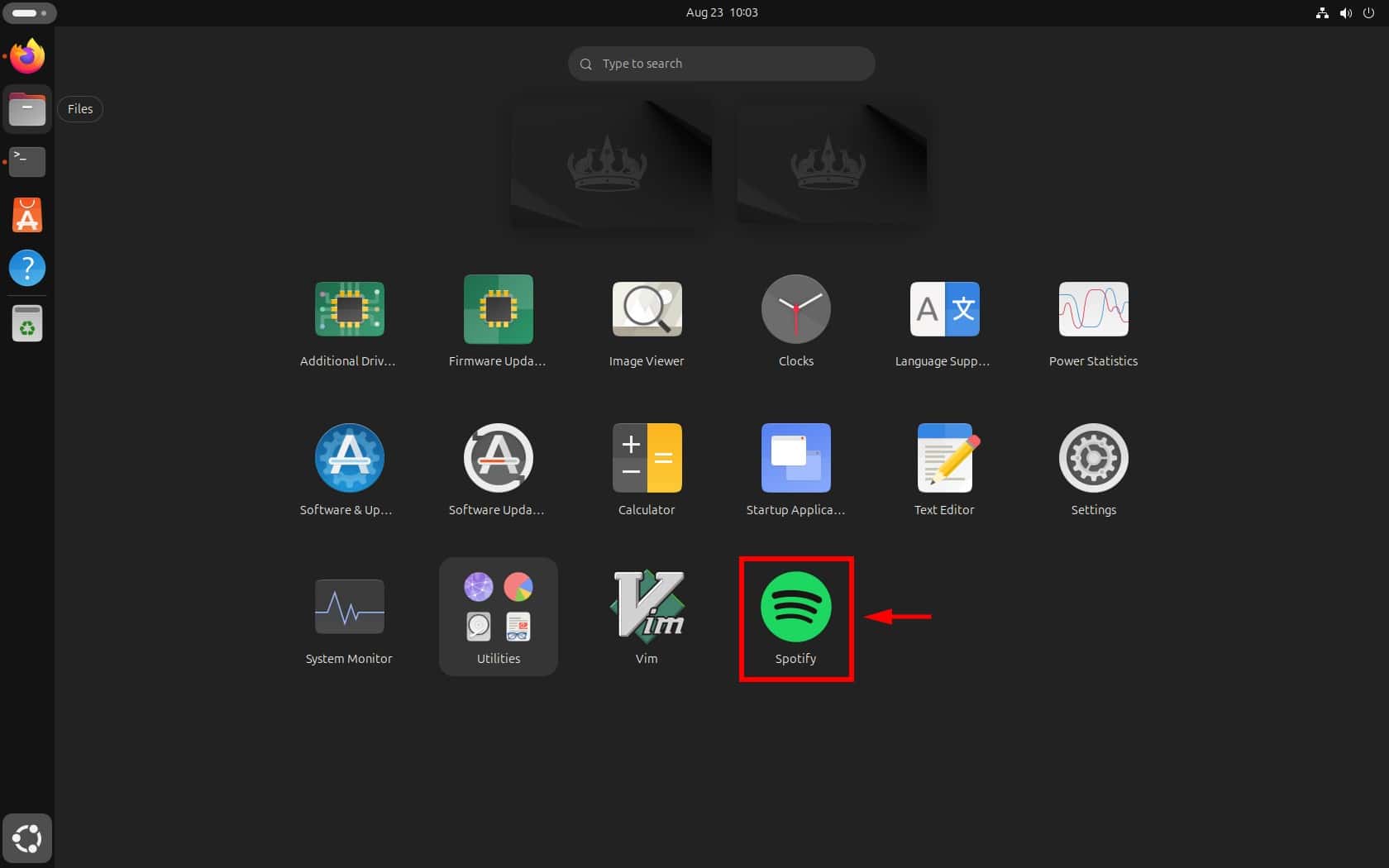
Task: Open Software & Updates
Action: click(348, 458)
